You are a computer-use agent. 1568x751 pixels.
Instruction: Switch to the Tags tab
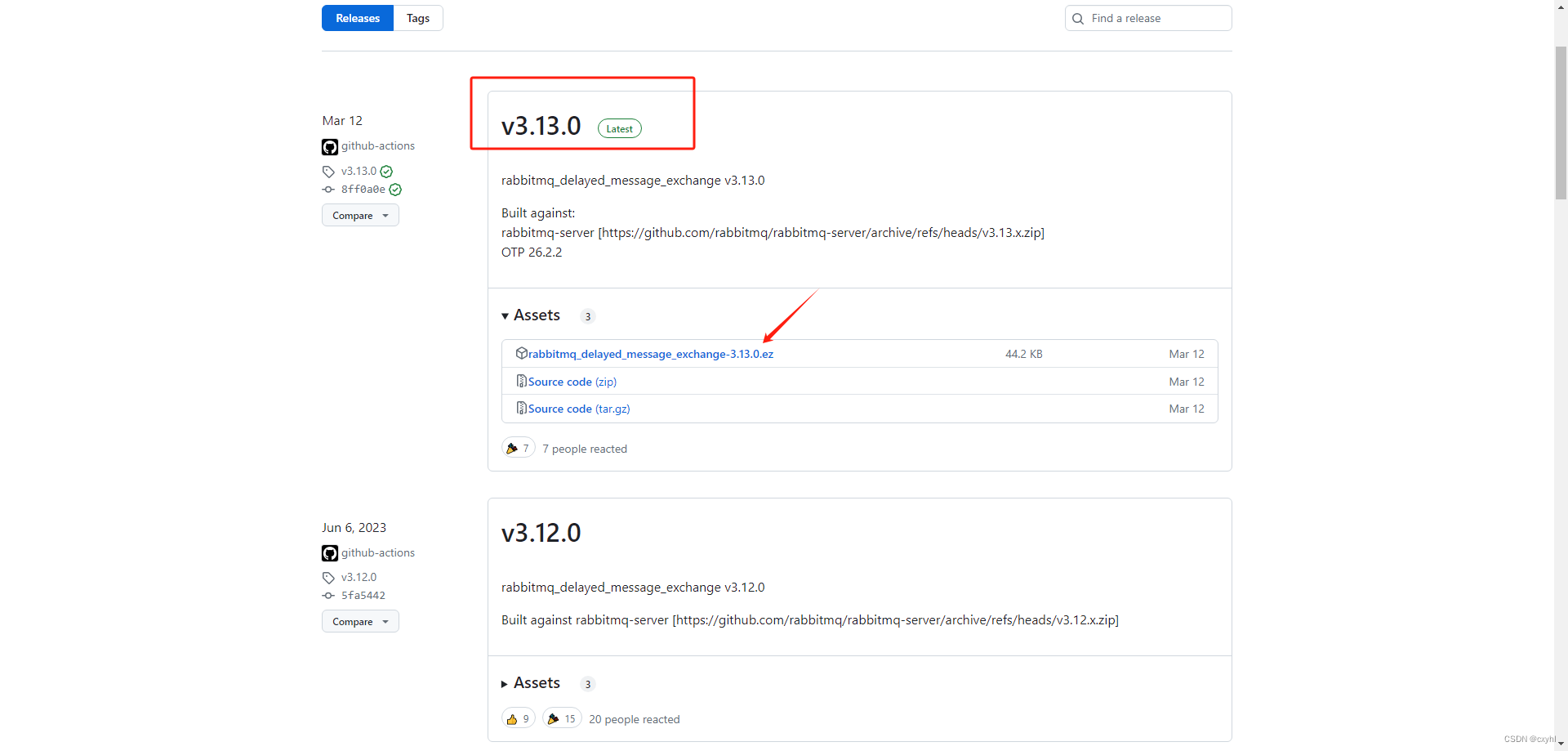[418, 18]
